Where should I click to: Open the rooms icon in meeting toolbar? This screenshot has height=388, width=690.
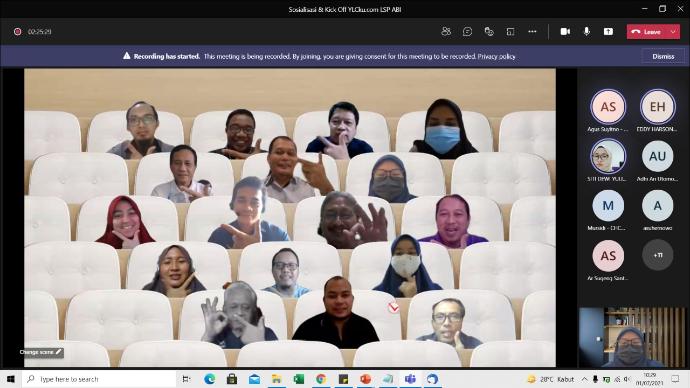click(510, 31)
